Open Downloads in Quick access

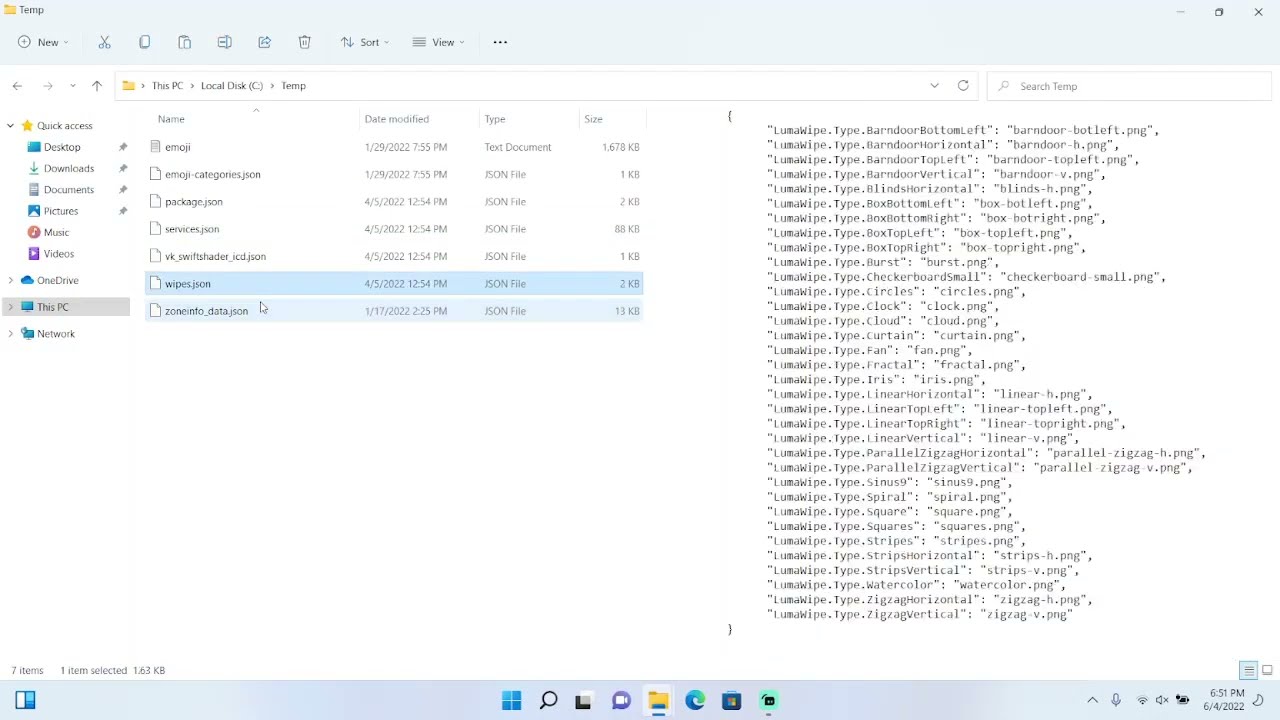pos(69,169)
